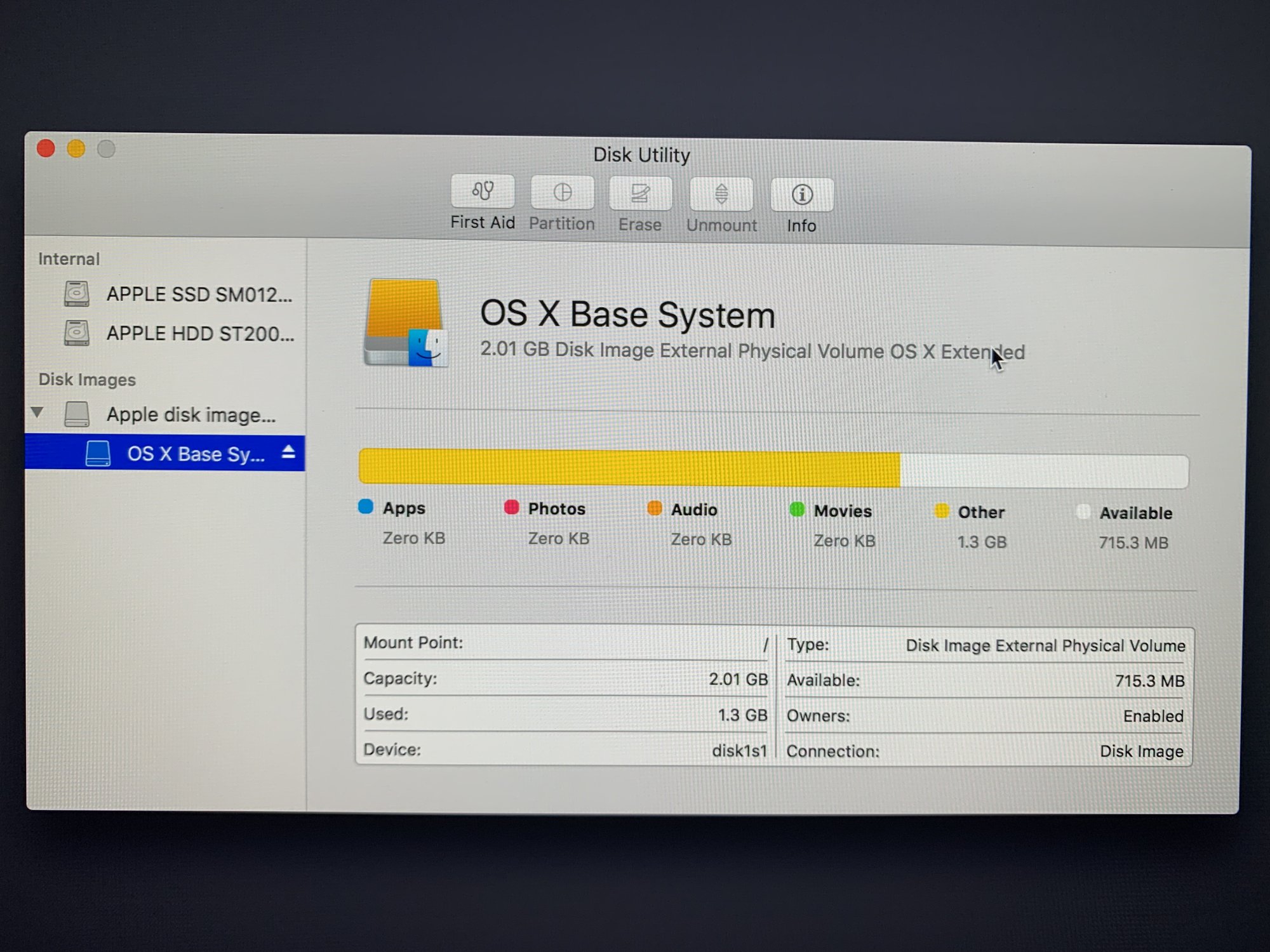Click the yellow storage usage bar
This screenshot has height=952, width=1270.
[x=629, y=468]
